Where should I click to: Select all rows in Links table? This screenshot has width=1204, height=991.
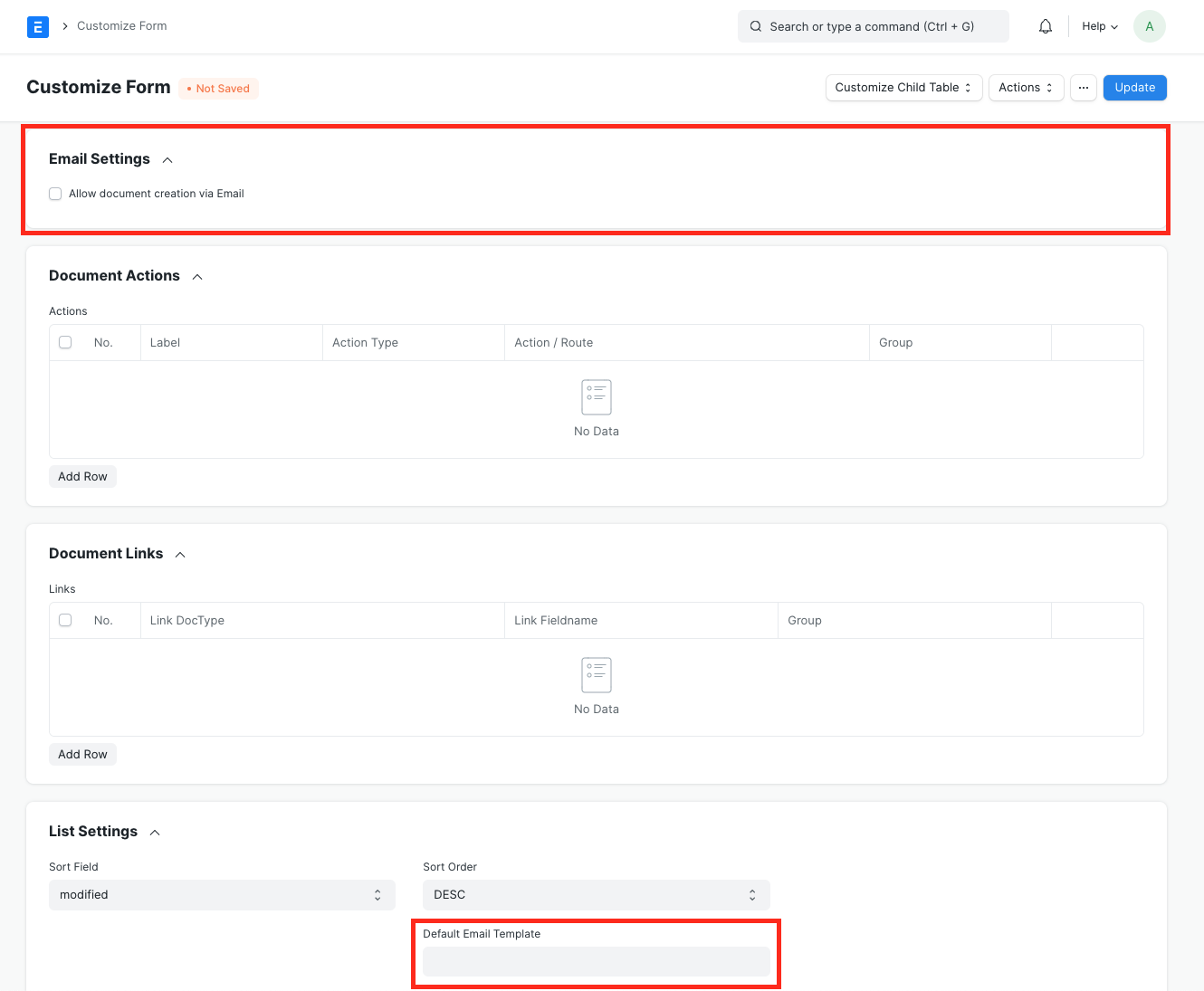(65, 620)
